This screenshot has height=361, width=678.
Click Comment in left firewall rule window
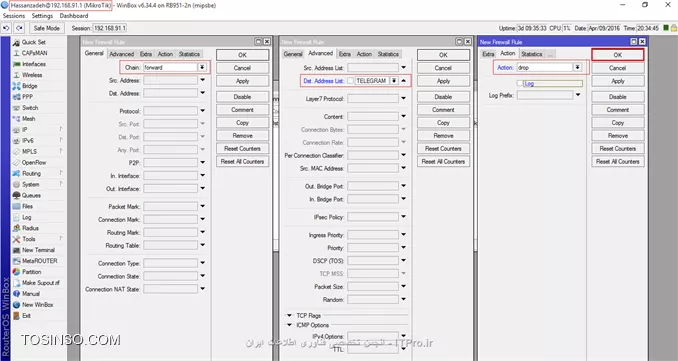243,110
